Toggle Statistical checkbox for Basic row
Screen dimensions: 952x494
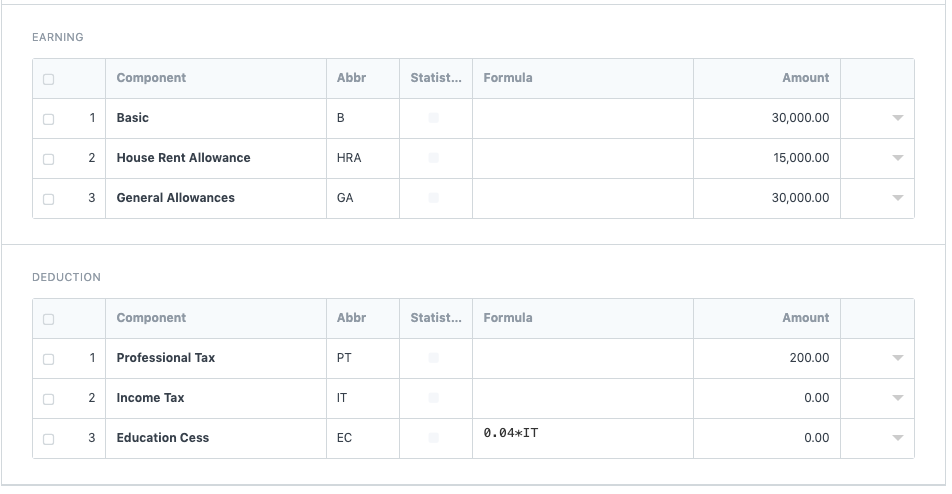(x=433, y=118)
